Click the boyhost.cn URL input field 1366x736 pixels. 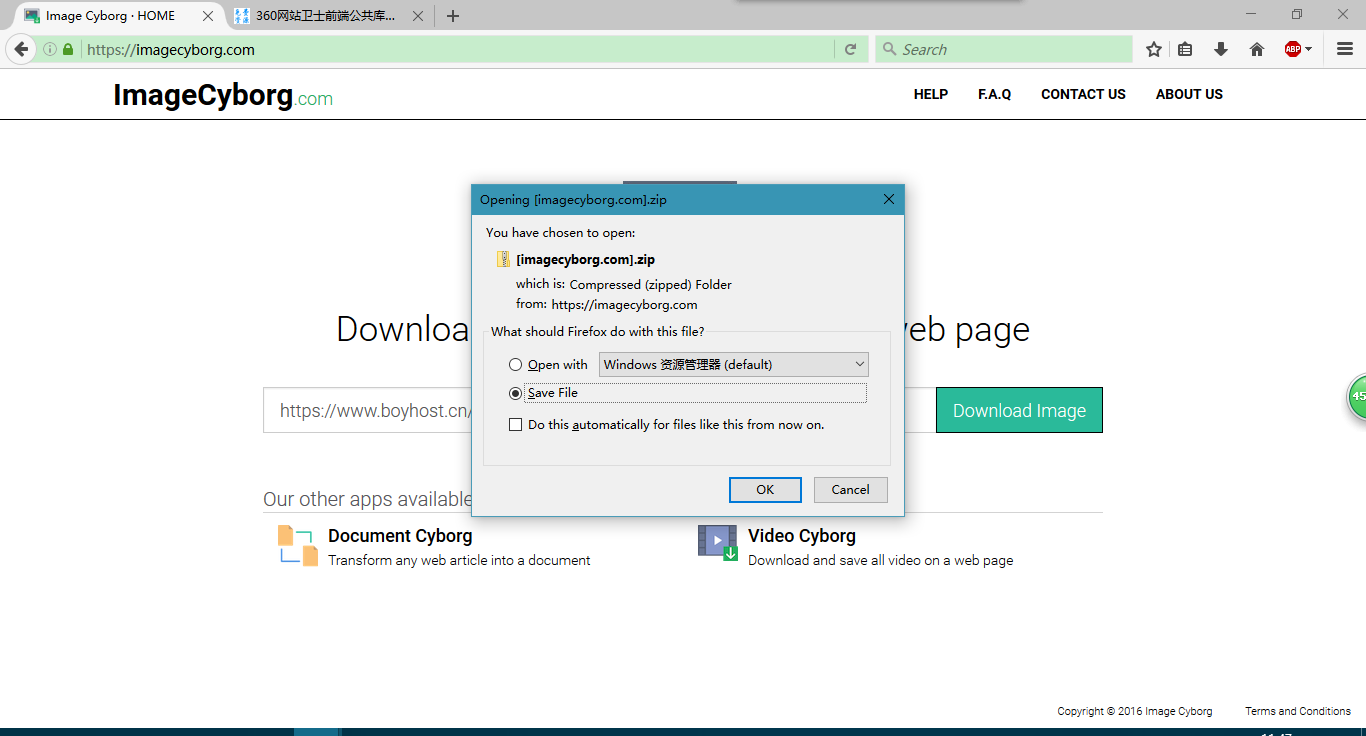pyautogui.click(x=367, y=410)
